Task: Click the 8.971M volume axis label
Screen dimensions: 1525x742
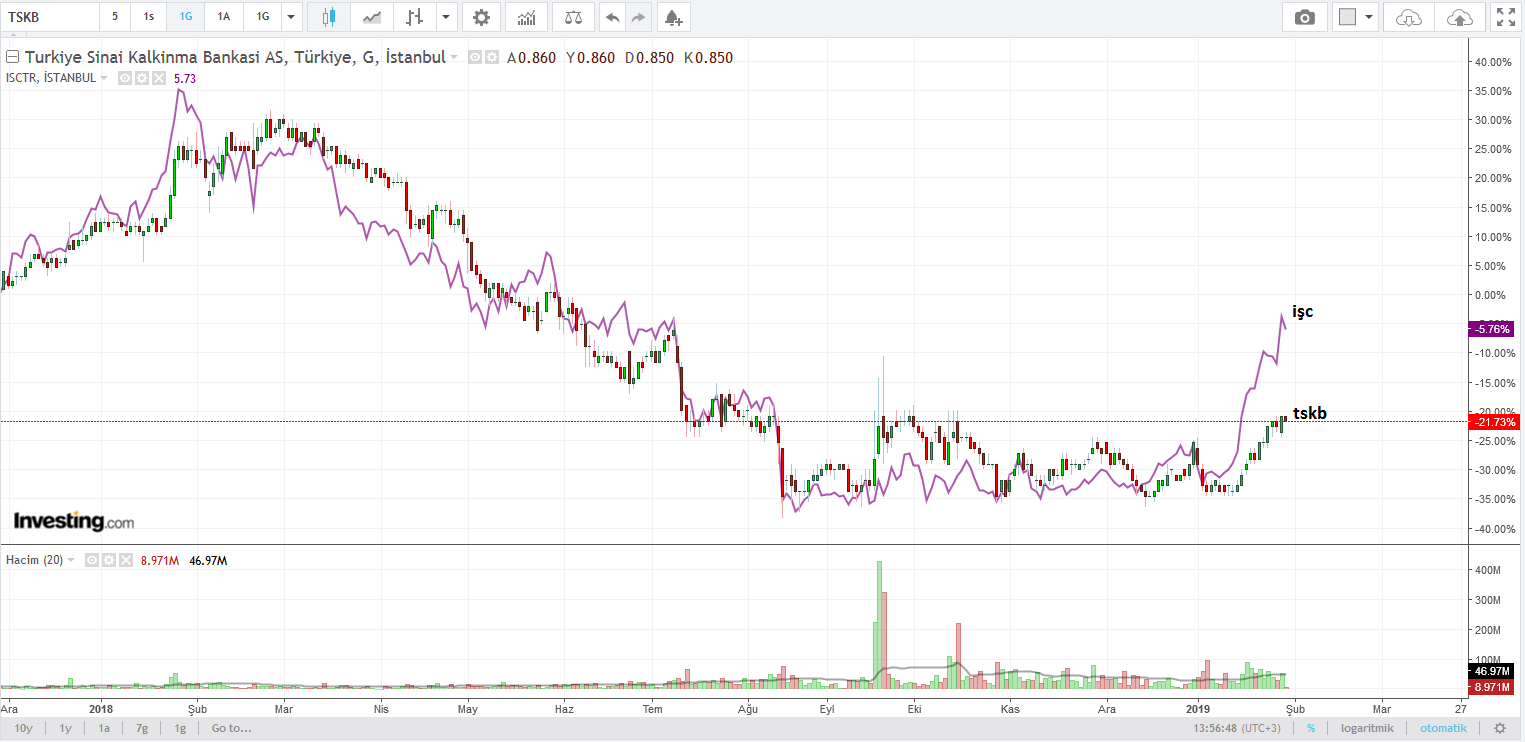Action: point(1492,688)
